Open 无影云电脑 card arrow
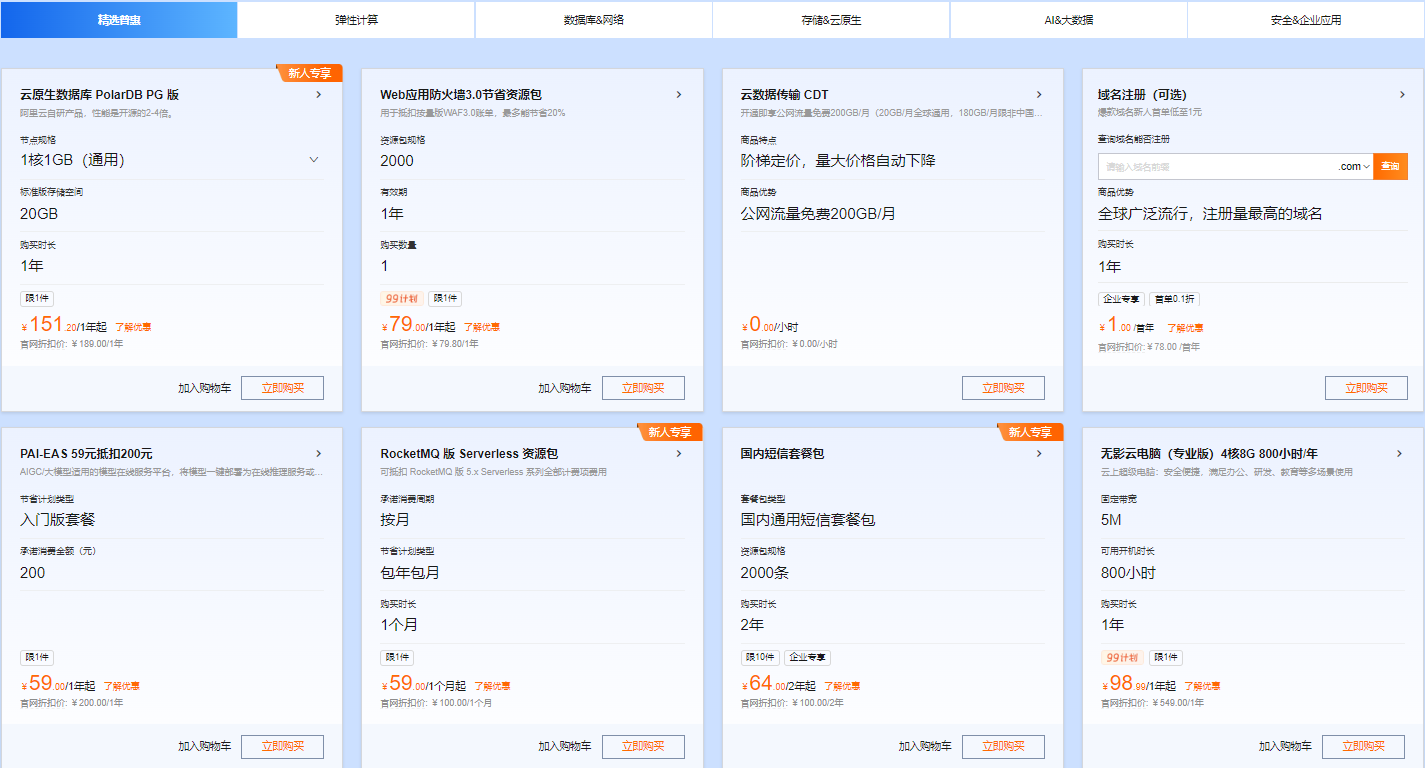This screenshot has height=768, width=1425. click(1399, 454)
